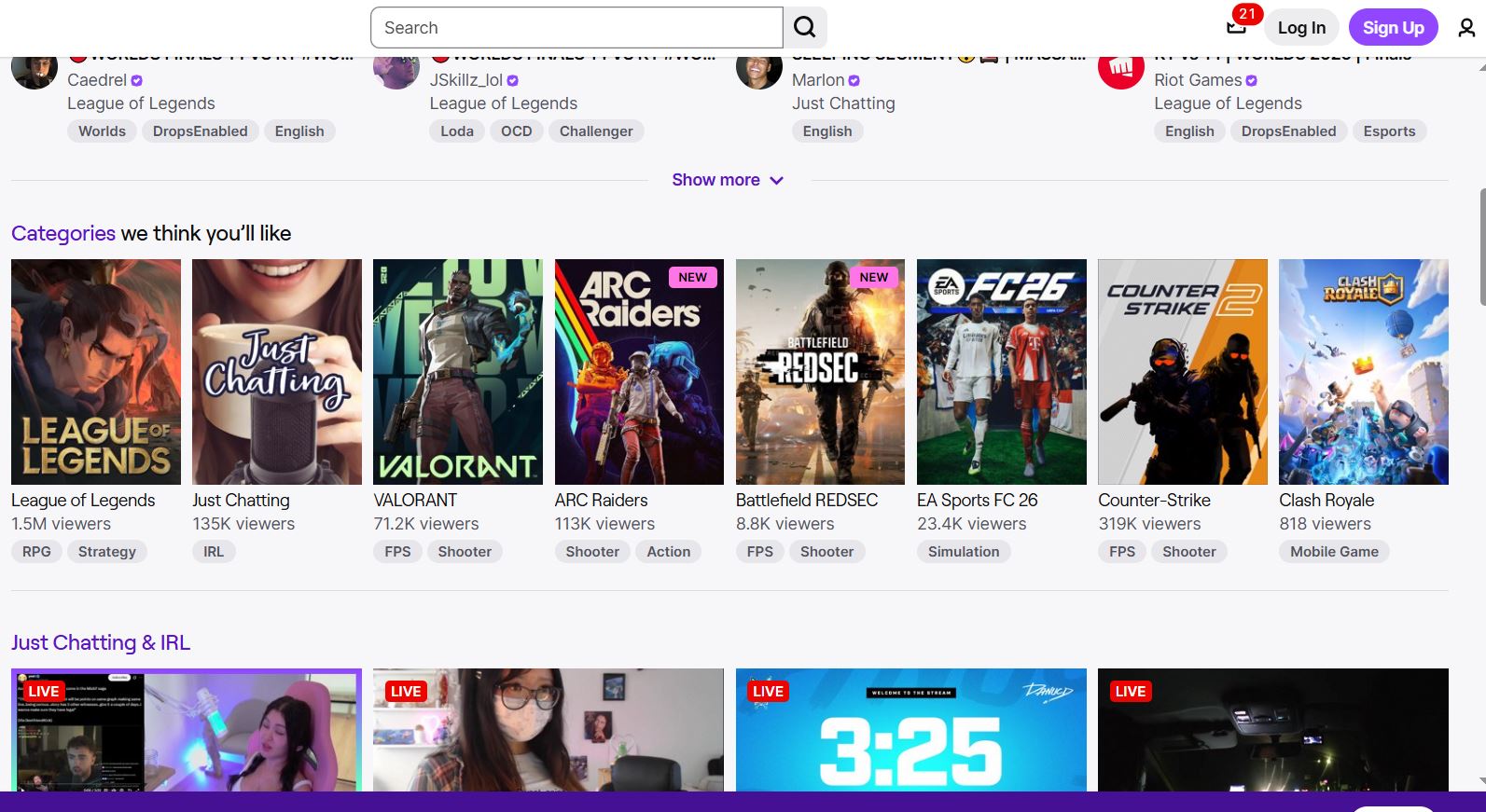Open the notifications inbox icon
Viewport: 1486px width, 812px height.
click(1236, 27)
